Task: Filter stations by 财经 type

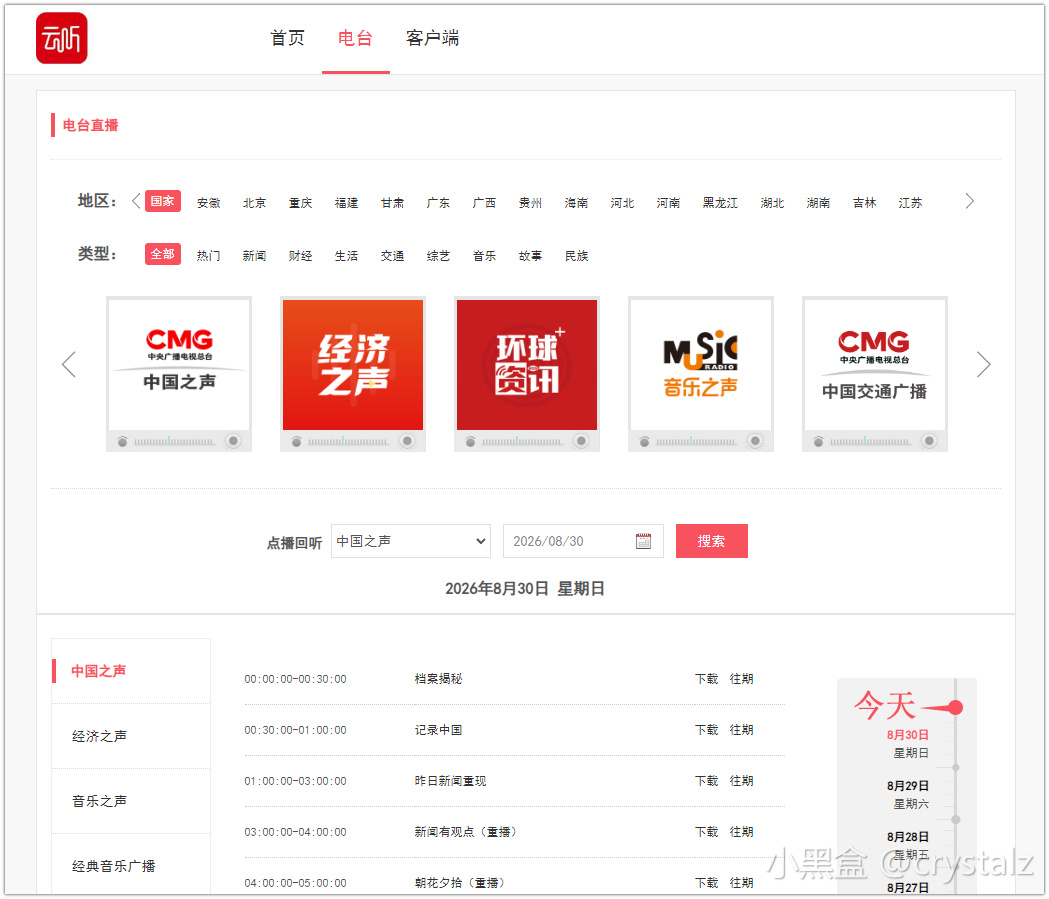Action: point(300,256)
